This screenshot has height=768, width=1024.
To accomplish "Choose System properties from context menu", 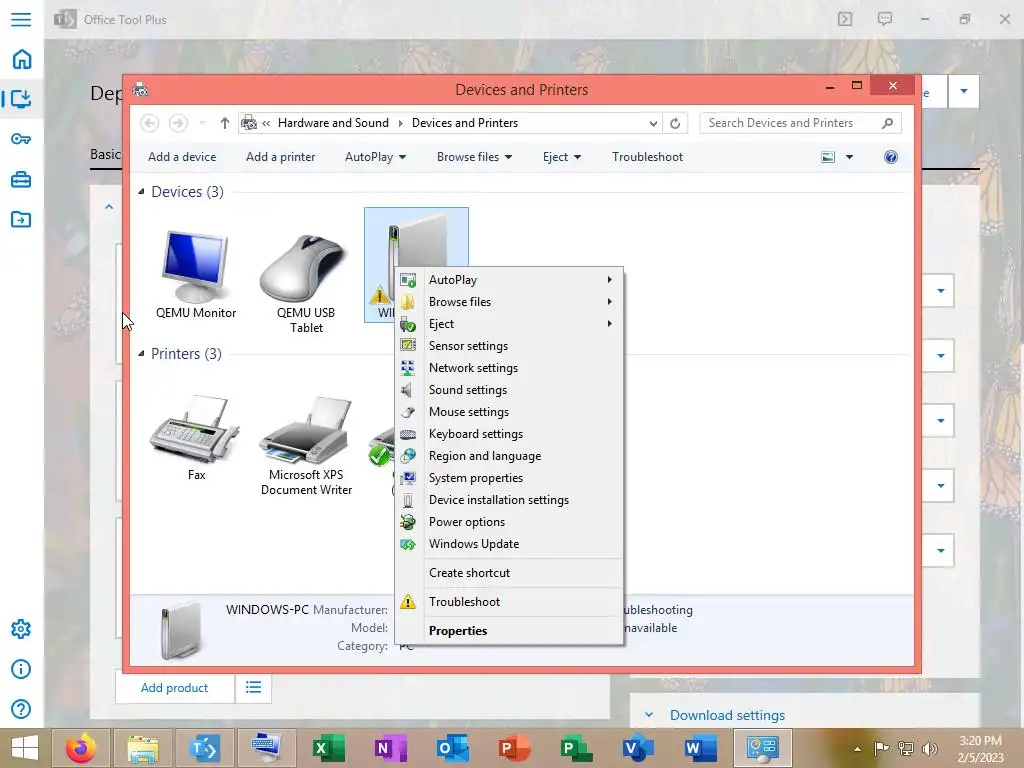I will (x=509, y=478).
